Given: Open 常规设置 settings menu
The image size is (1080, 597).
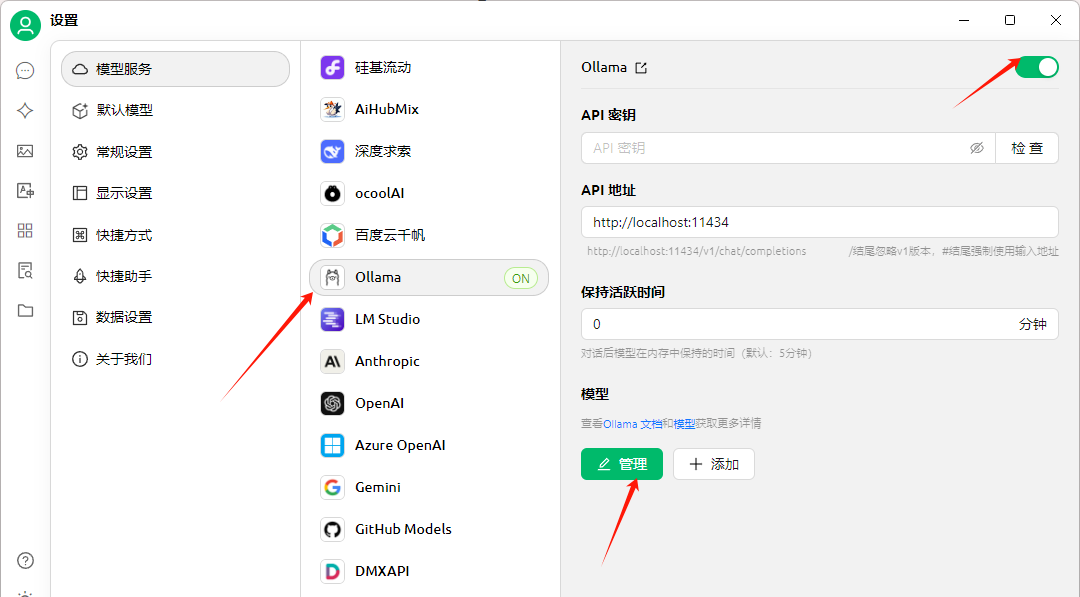Looking at the screenshot, I should 176,151.
